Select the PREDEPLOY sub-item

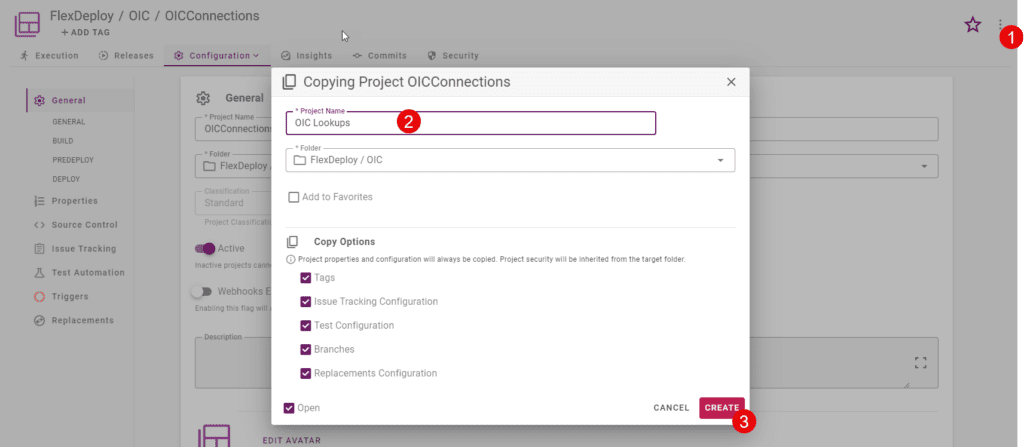point(71,159)
